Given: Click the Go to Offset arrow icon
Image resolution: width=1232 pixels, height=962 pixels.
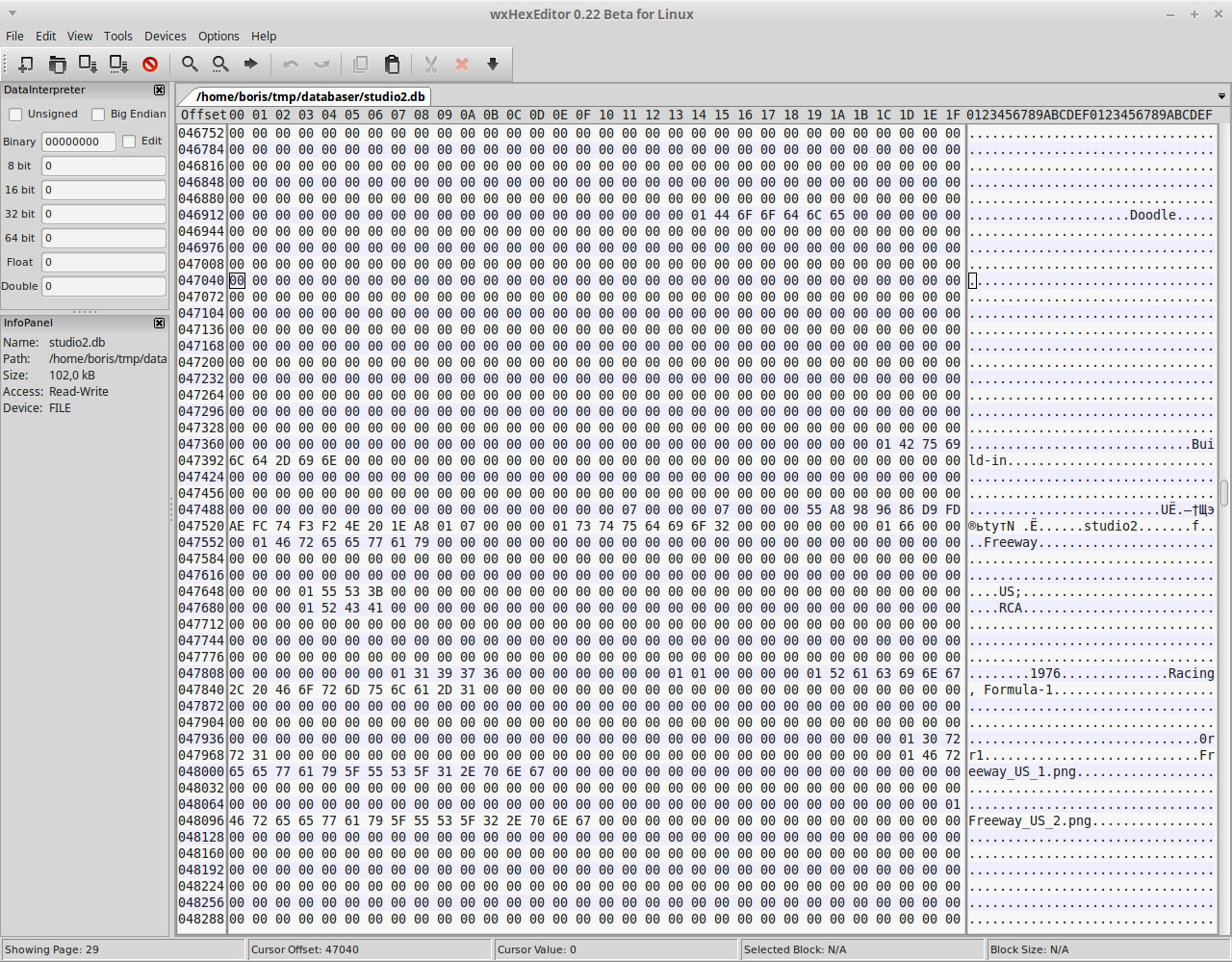Looking at the screenshot, I should (251, 64).
